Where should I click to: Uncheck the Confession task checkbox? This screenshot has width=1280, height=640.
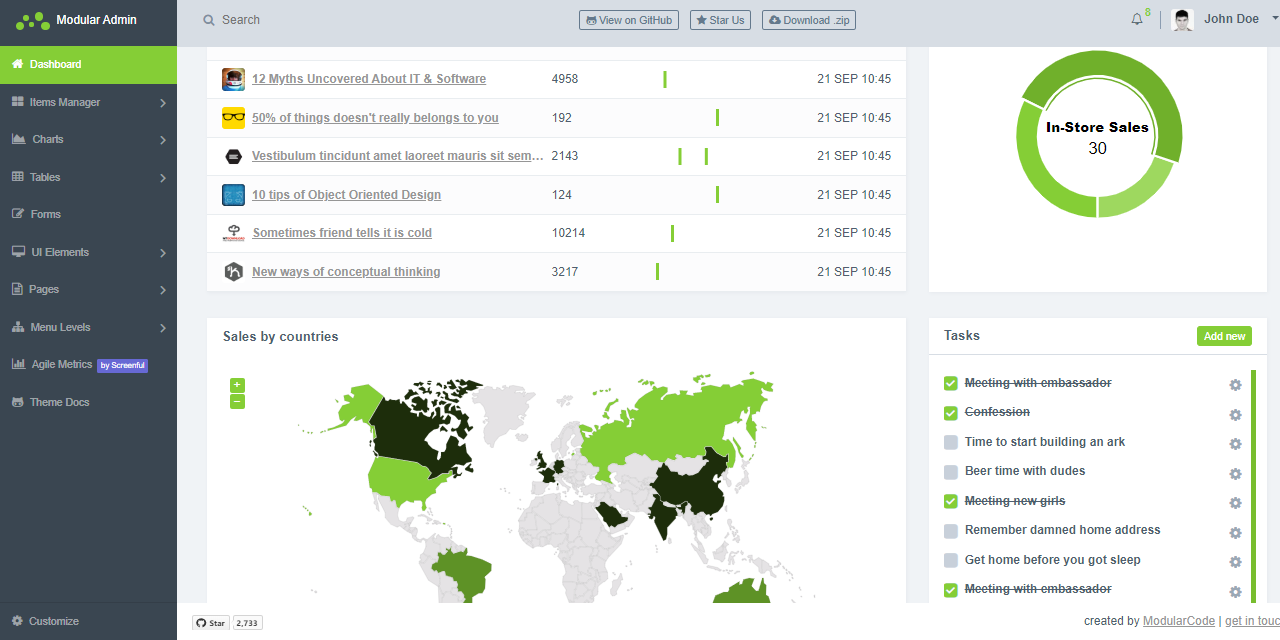(x=951, y=413)
